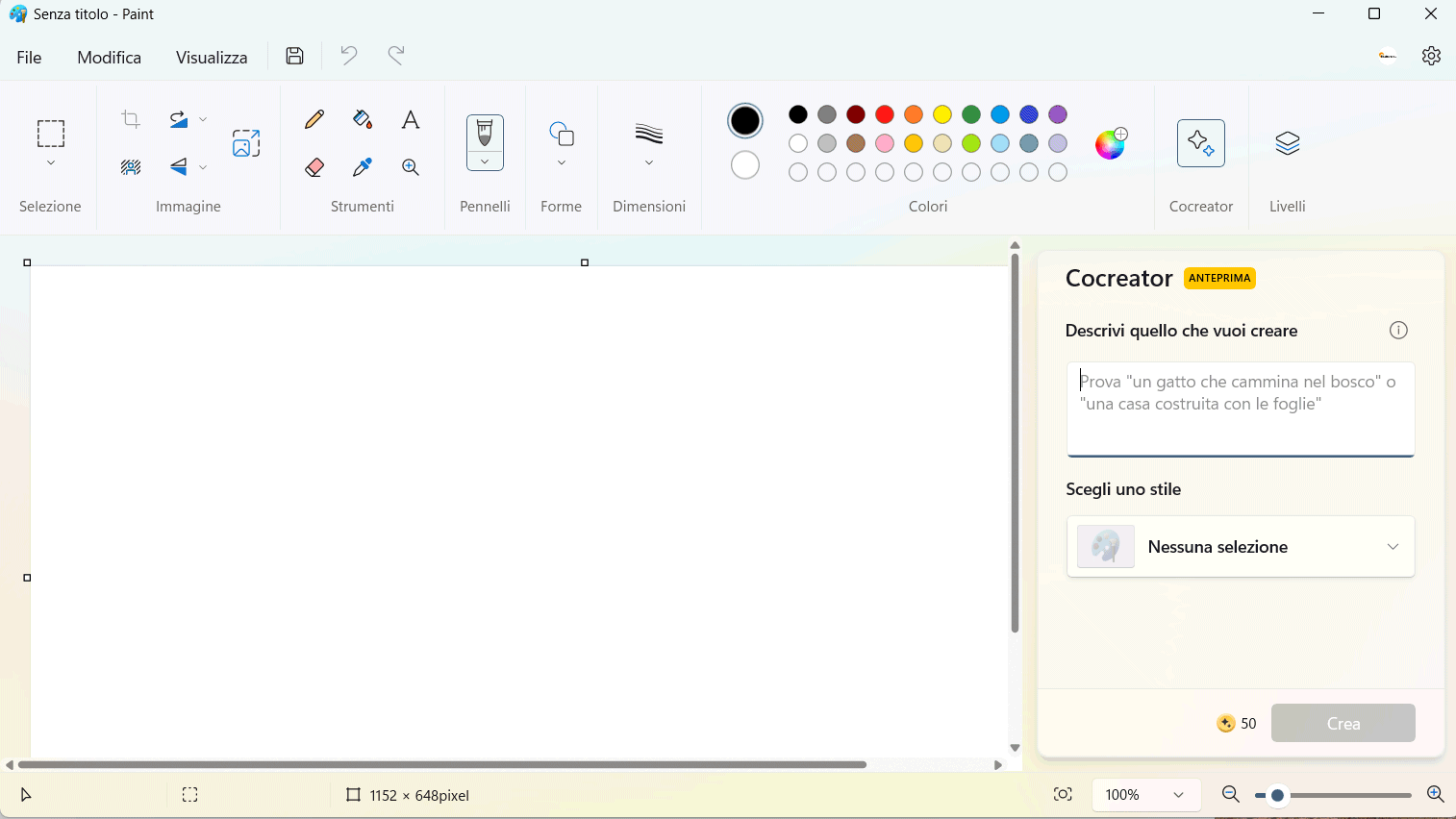Click the line size (Dimensioni) icon
Viewport: 1456px width, 819px height.
649,134
